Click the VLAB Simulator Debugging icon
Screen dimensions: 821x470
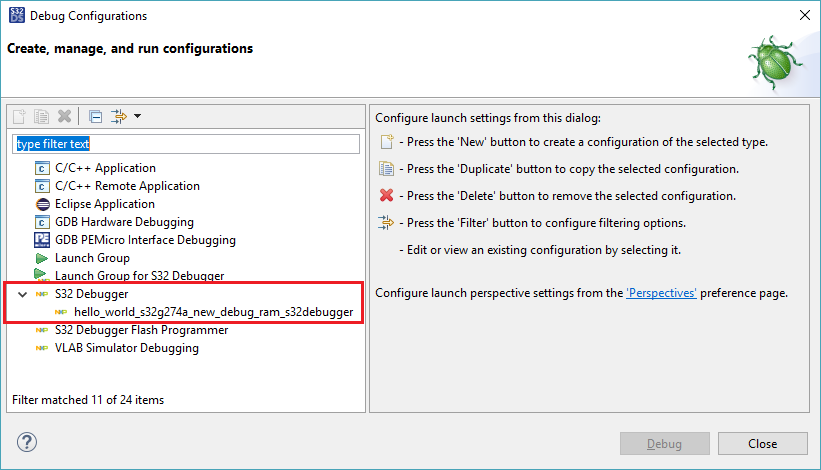pos(42,348)
